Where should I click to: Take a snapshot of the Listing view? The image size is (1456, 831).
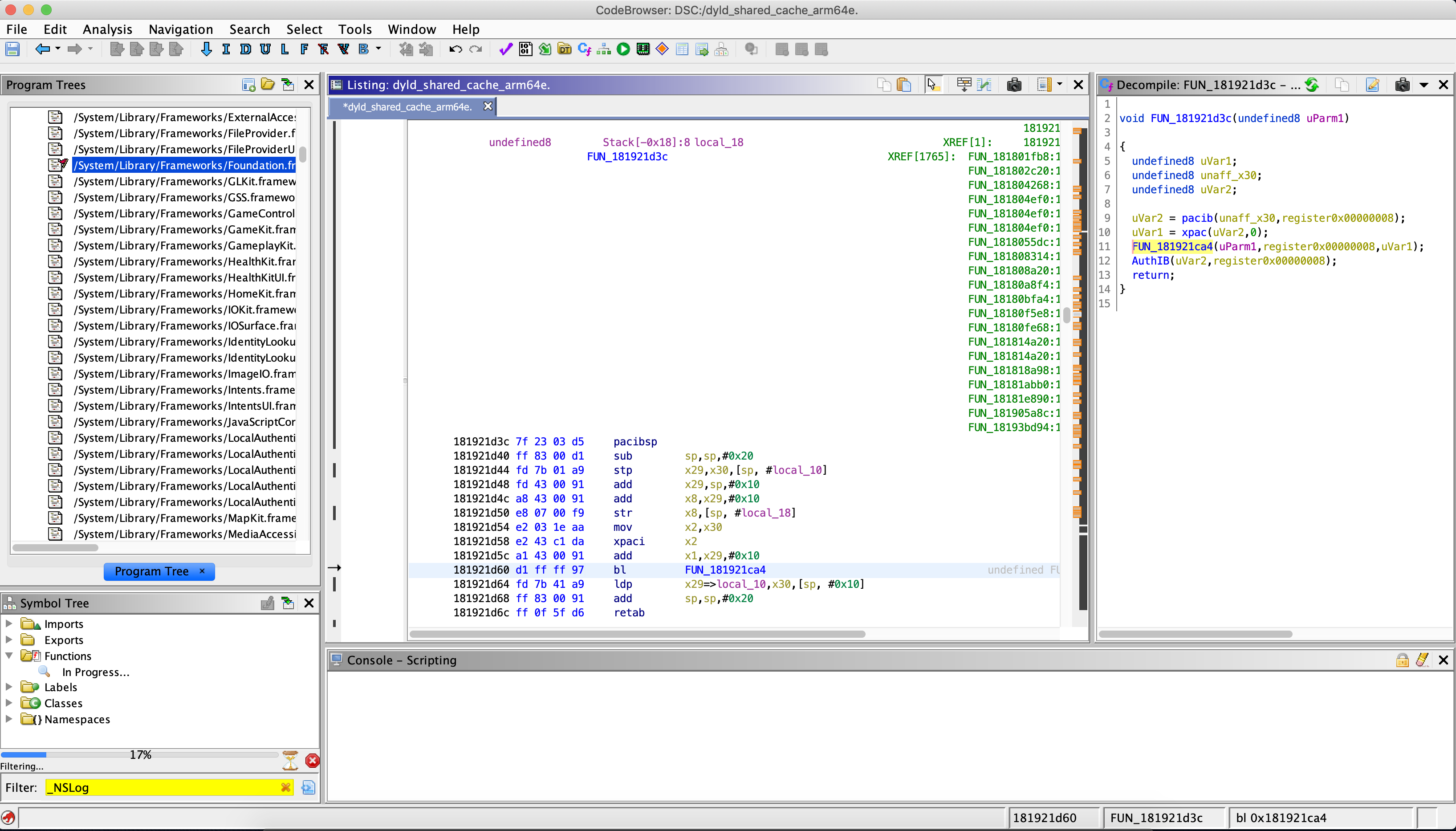click(1014, 85)
